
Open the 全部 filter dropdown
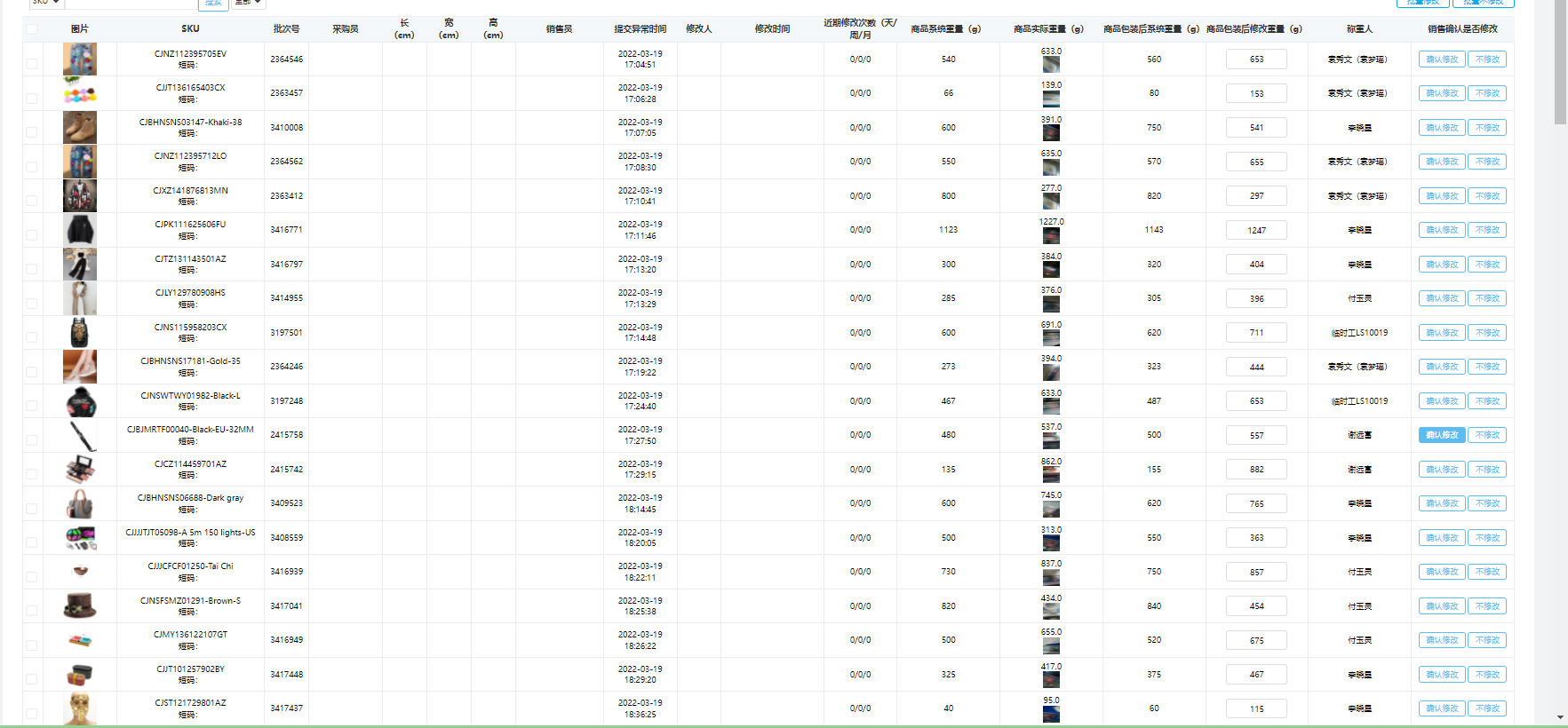click(248, 3)
